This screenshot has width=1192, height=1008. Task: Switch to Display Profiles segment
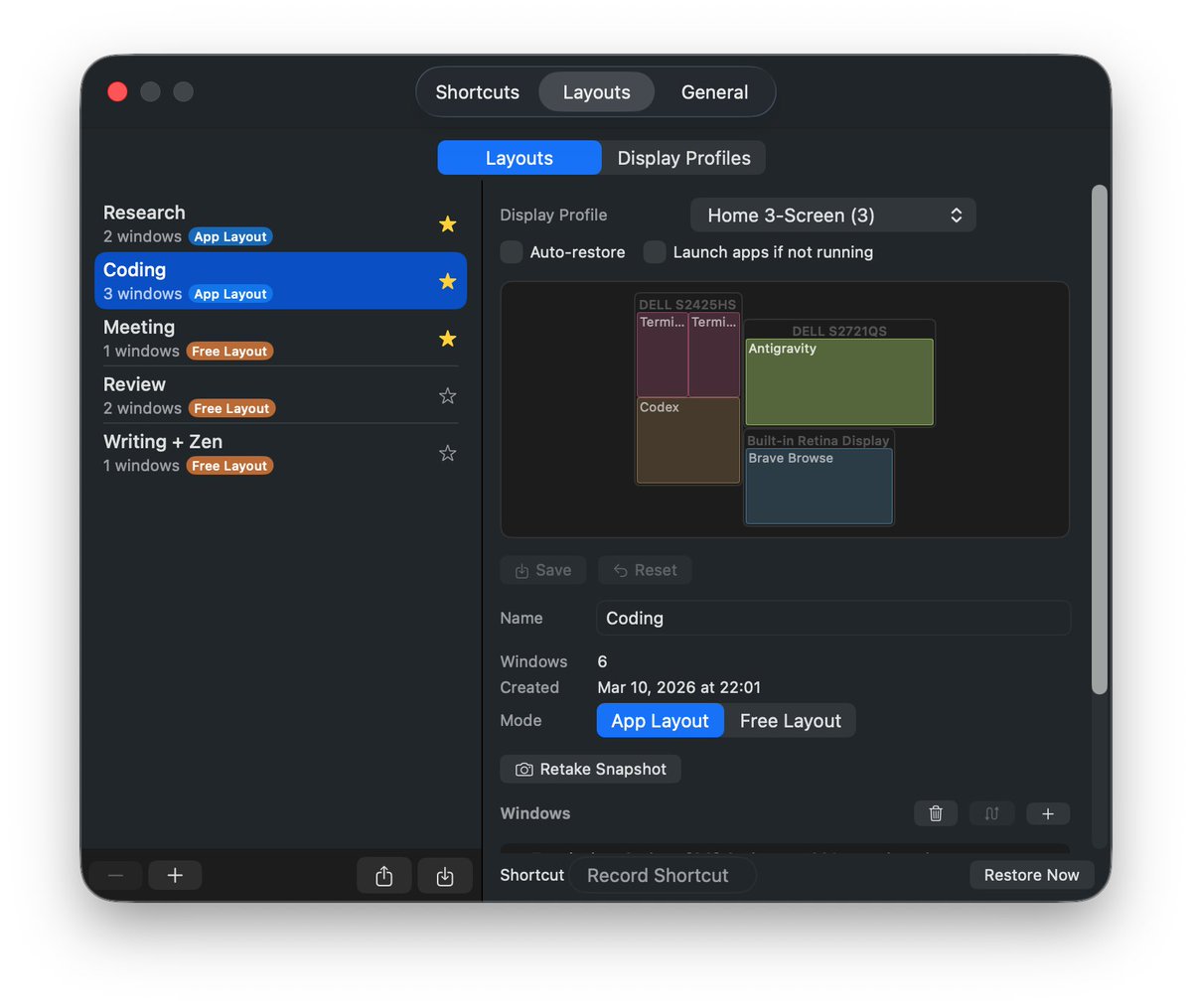(x=684, y=158)
